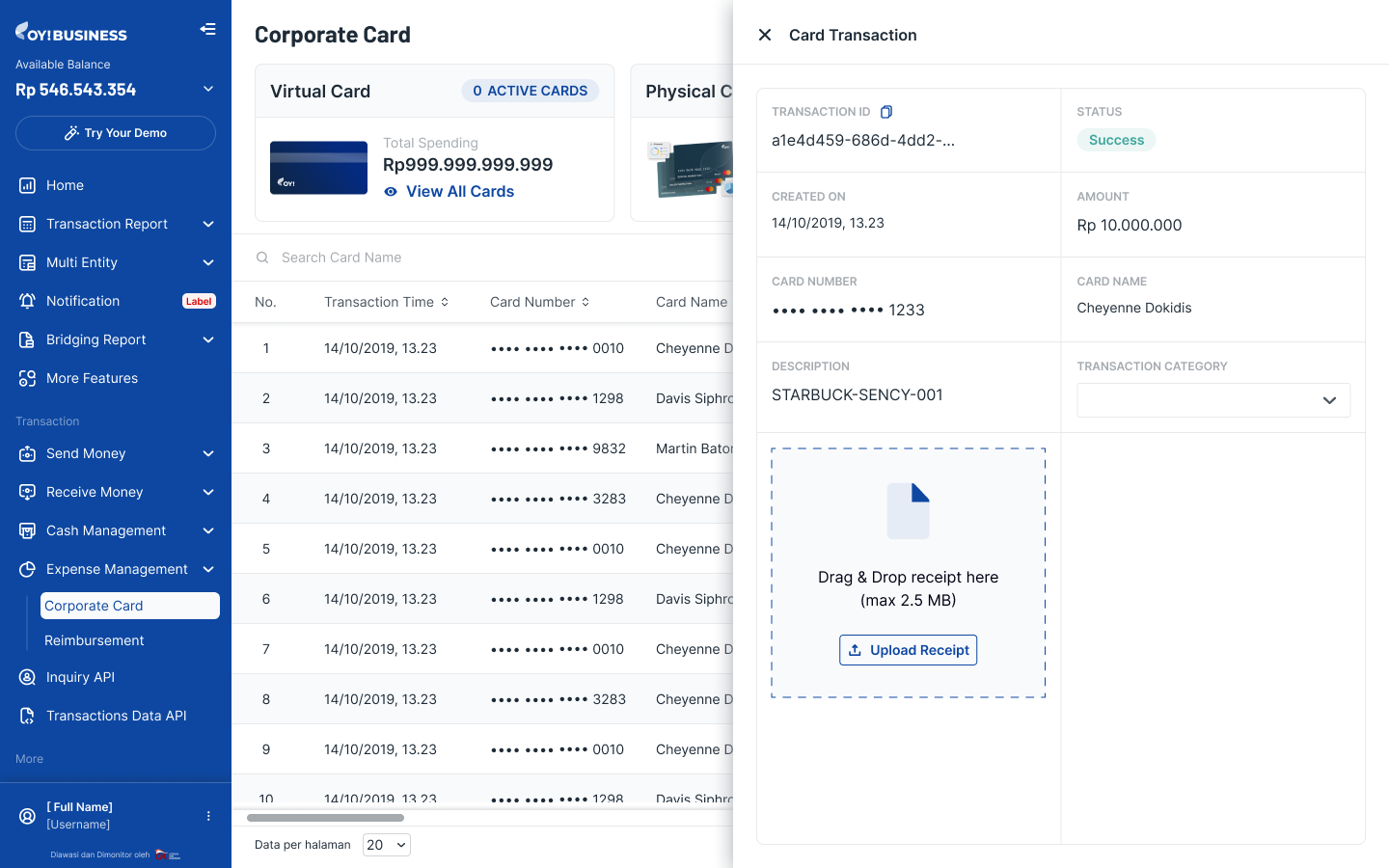This screenshot has width=1389, height=868.
Task: Select Corporate Card under Expense Management
Action: [x=94, y=606]
